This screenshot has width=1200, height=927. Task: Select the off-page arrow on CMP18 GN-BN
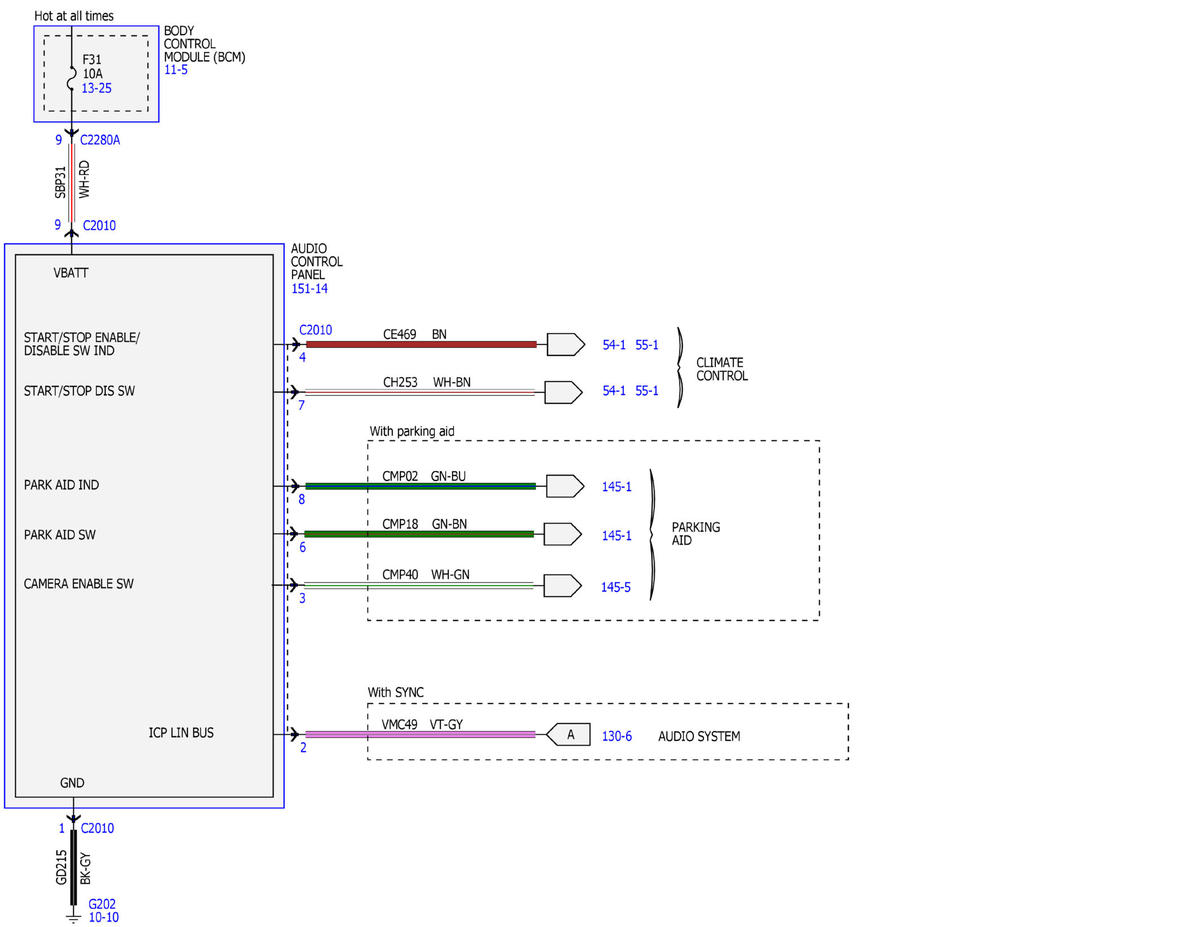pos(563,534)
